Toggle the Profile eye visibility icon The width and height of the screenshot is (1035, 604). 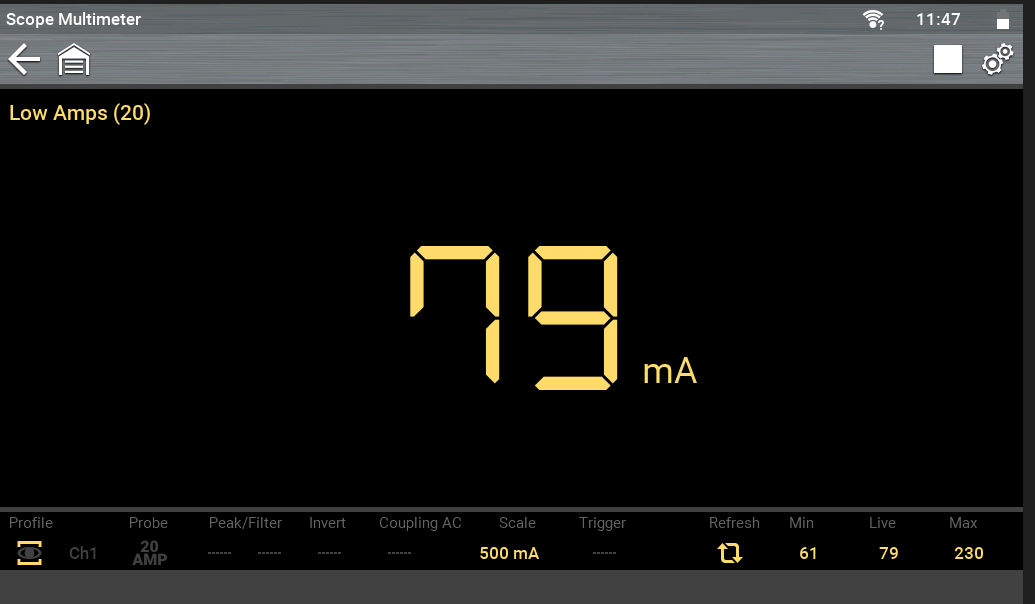30,553
